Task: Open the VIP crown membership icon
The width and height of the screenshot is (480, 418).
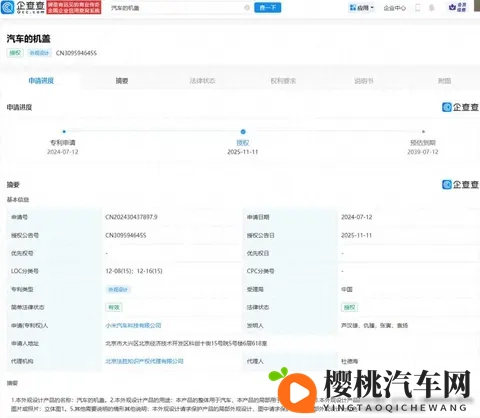Action: [x=458, y=7]
